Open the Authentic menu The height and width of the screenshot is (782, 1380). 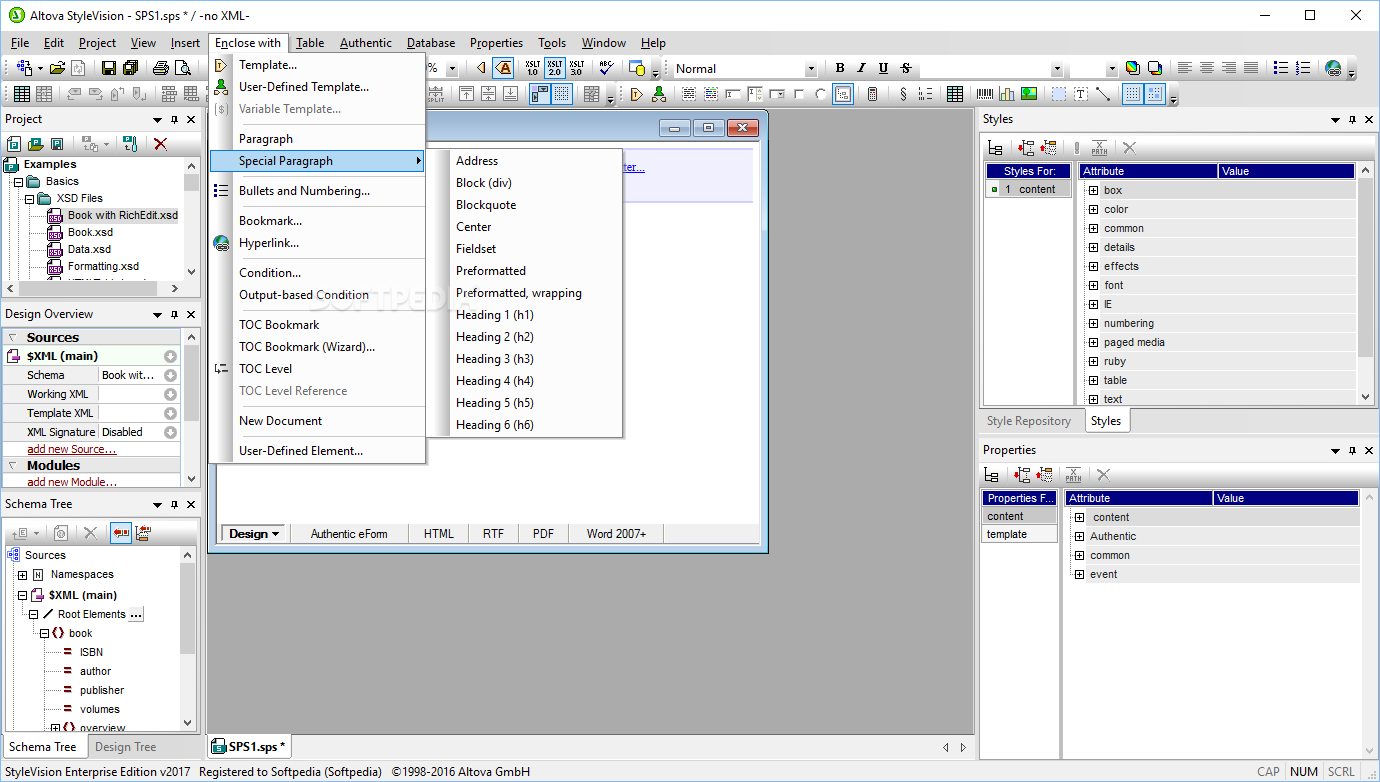click(x=366, y=43)
